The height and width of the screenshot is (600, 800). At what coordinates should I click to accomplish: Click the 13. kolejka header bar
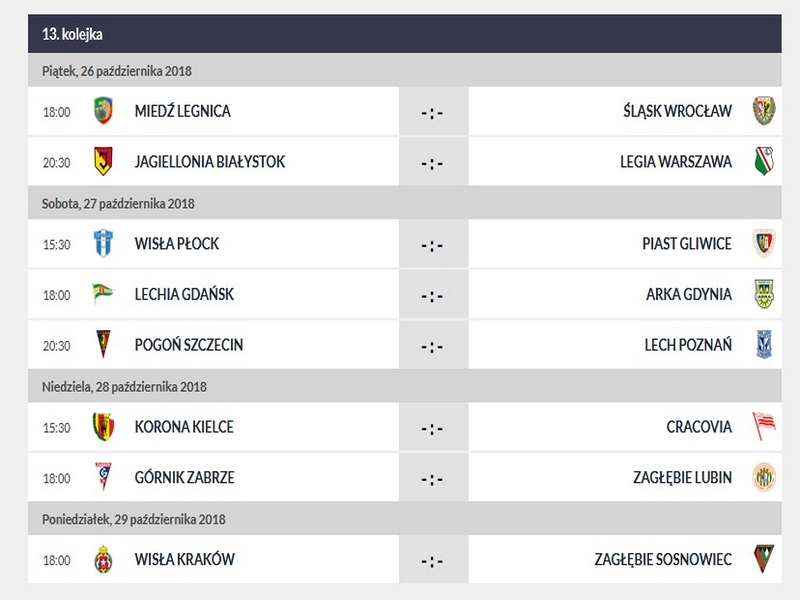click(404, 34)
